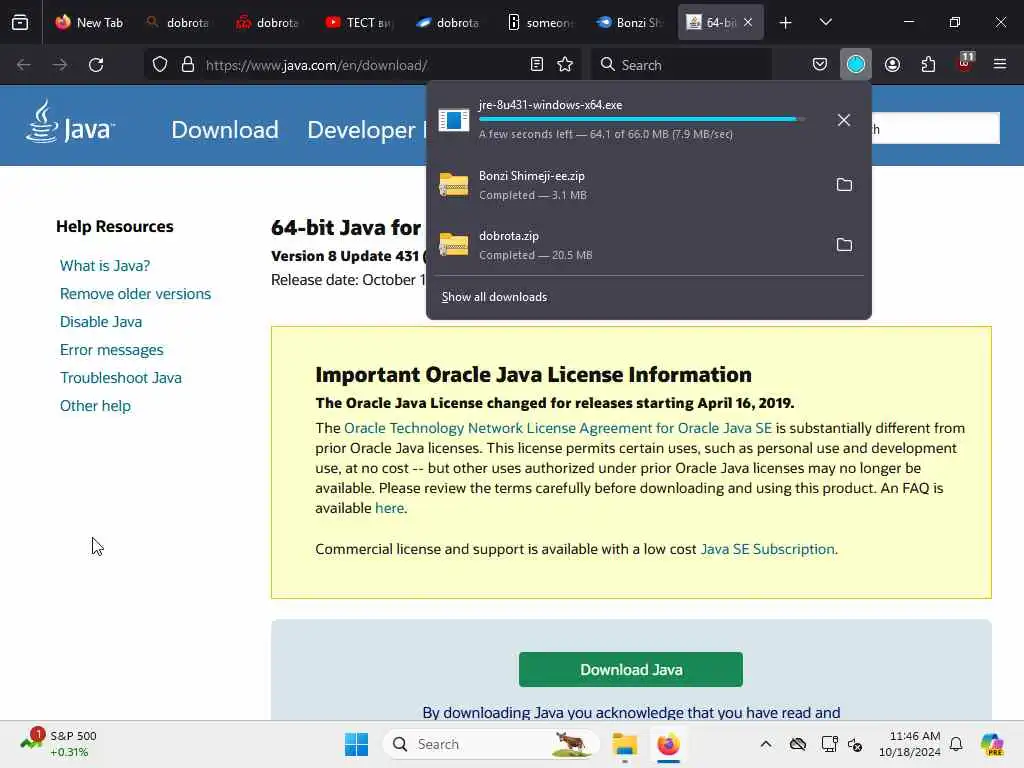This screenshot has height=768, width=1024.
Task: Toggle reader view icon
Action: [537, 65]
